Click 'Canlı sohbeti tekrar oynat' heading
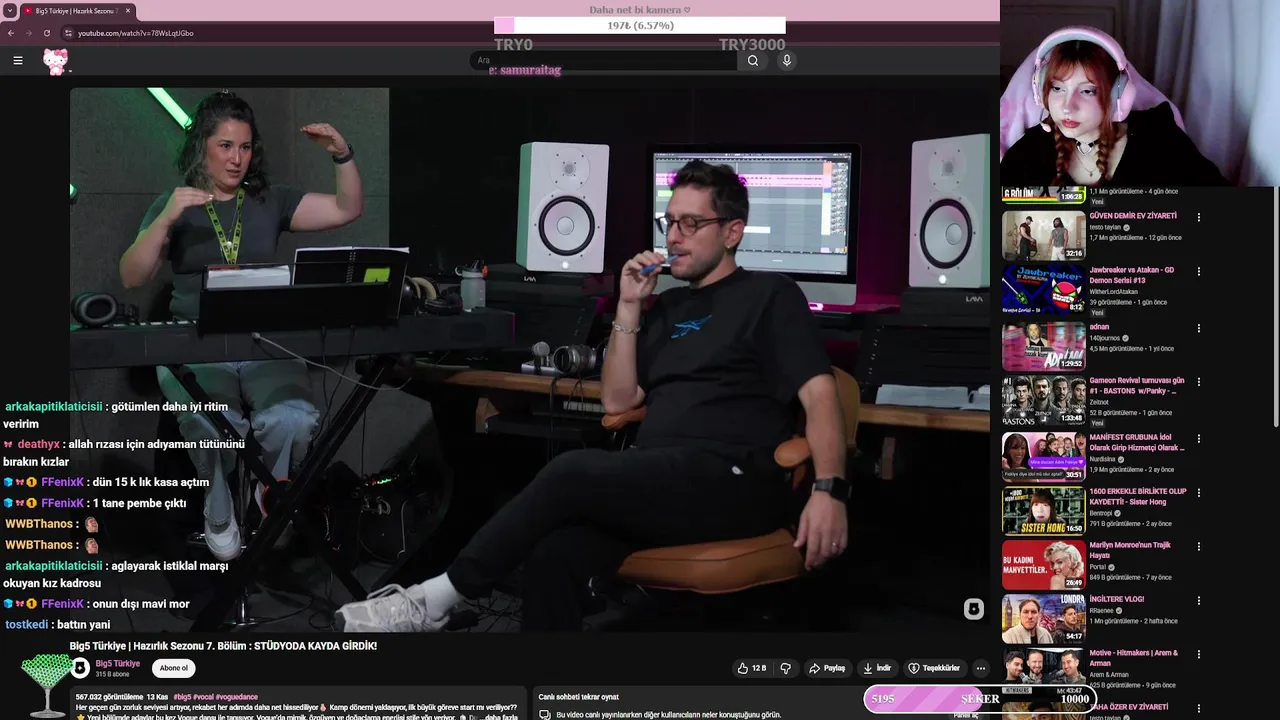The height and width of the screenshot is (720, 1280). [x=578, y=697]
